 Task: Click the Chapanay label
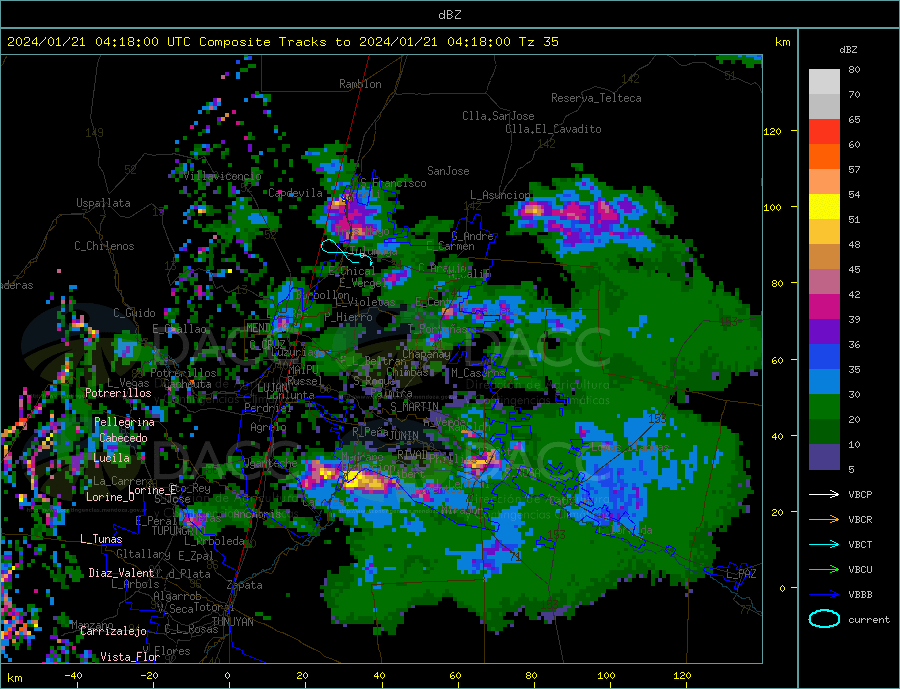coord(426,355)
